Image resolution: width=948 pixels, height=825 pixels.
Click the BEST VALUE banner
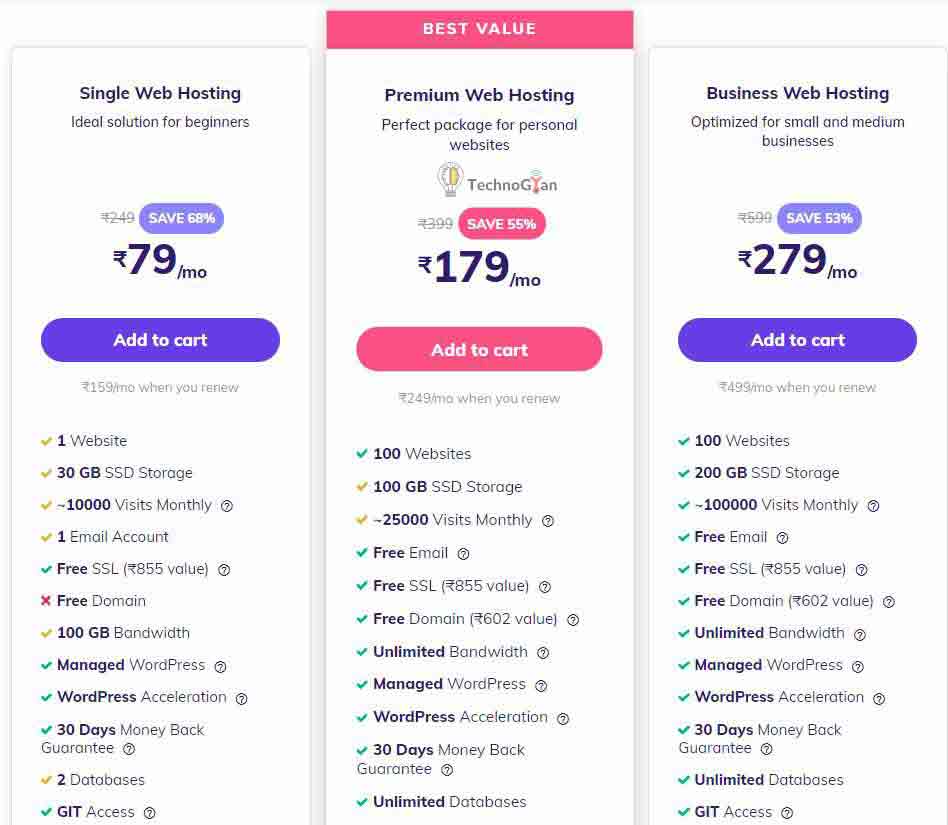(x=479, y=29)
